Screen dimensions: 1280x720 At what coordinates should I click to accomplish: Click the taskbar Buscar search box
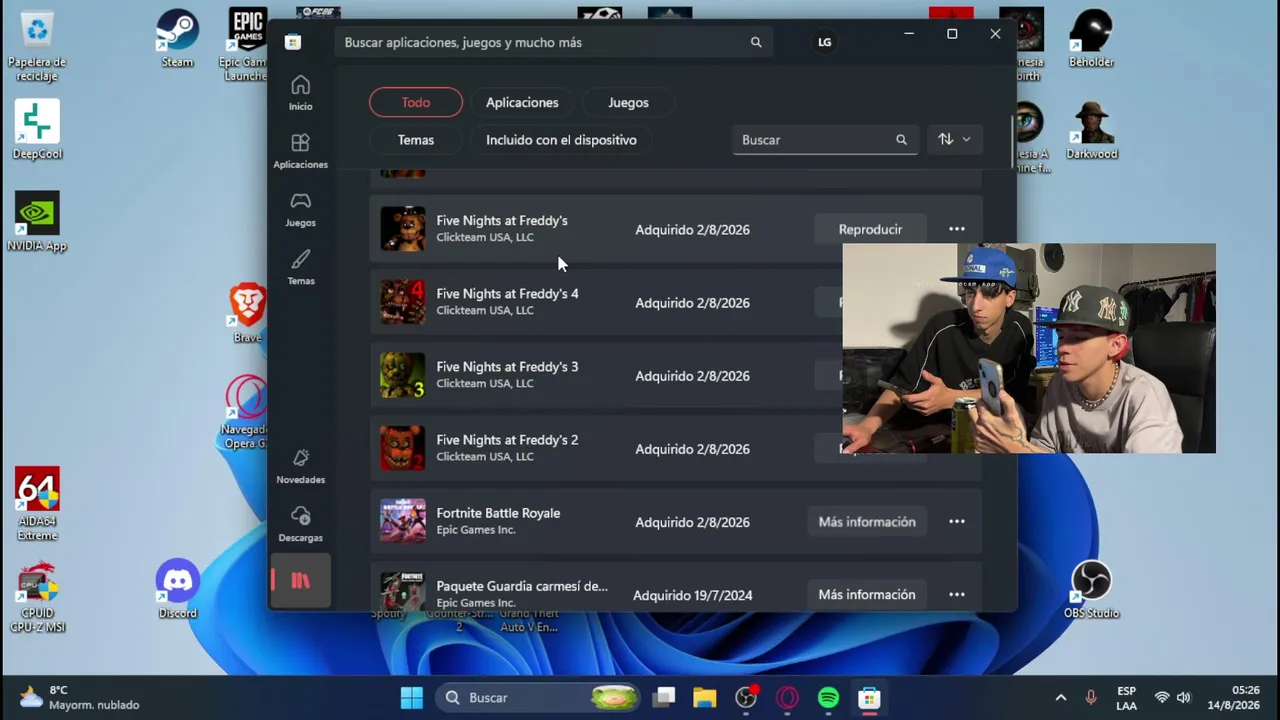pos(540,698)
